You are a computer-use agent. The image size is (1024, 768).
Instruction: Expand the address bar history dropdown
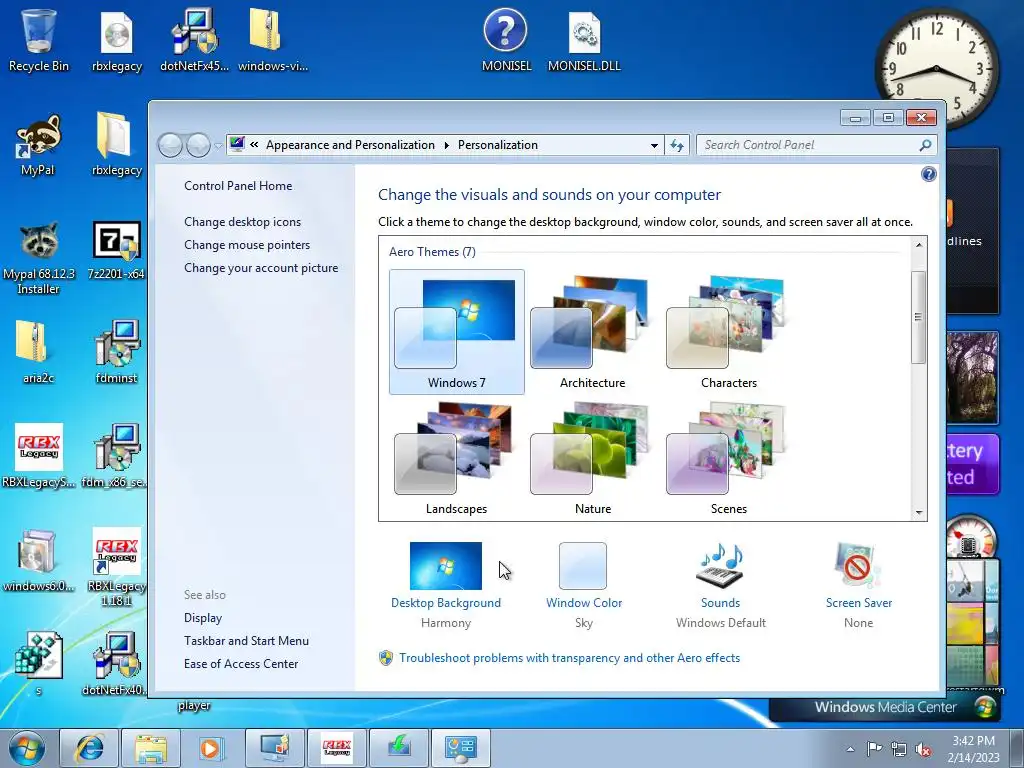click(x=654, y=146)
